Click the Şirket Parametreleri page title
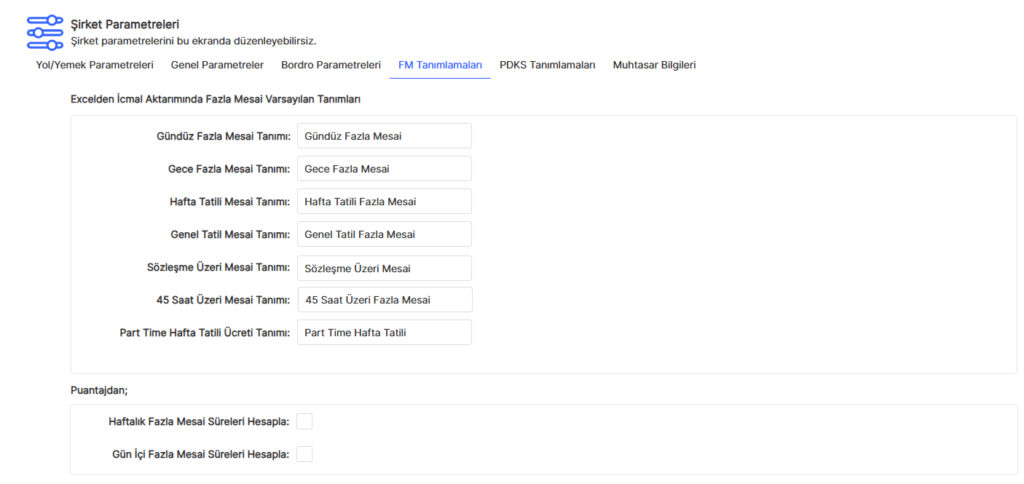Viewport: 1024px width, 484px height. [x=125, y=24]
